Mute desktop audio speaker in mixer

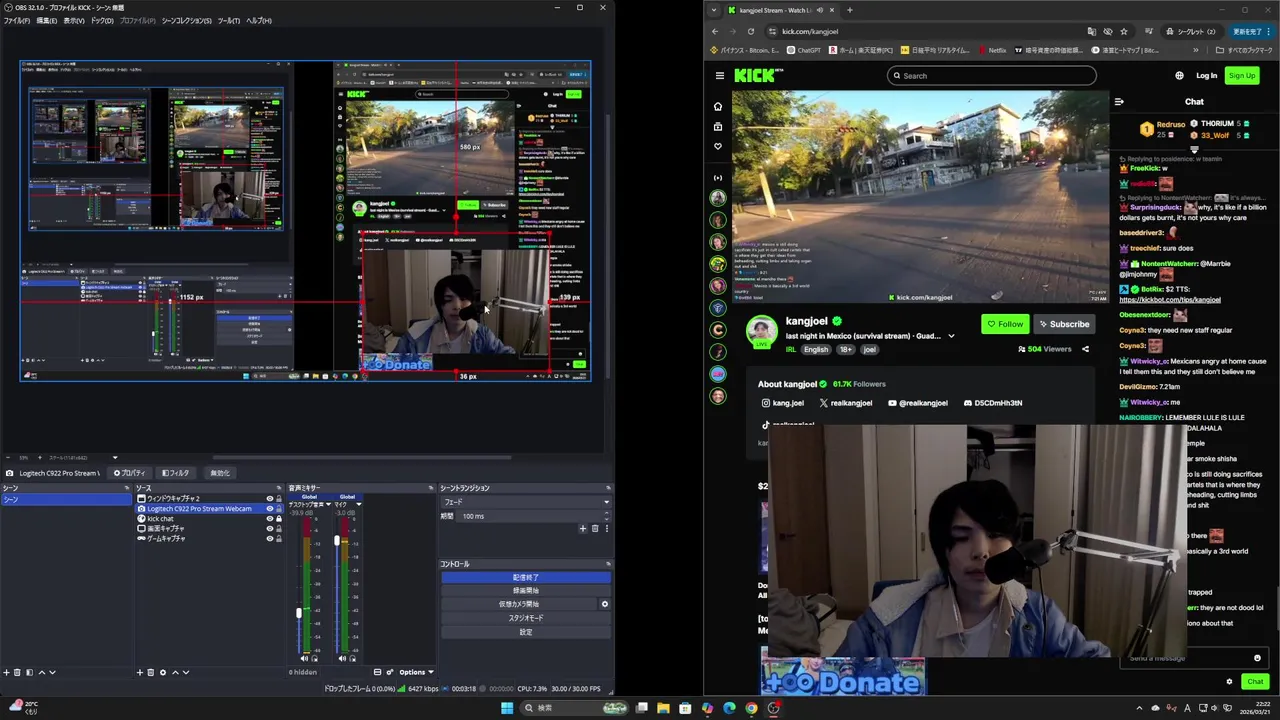pyautogui.click(x=305, y=658)
